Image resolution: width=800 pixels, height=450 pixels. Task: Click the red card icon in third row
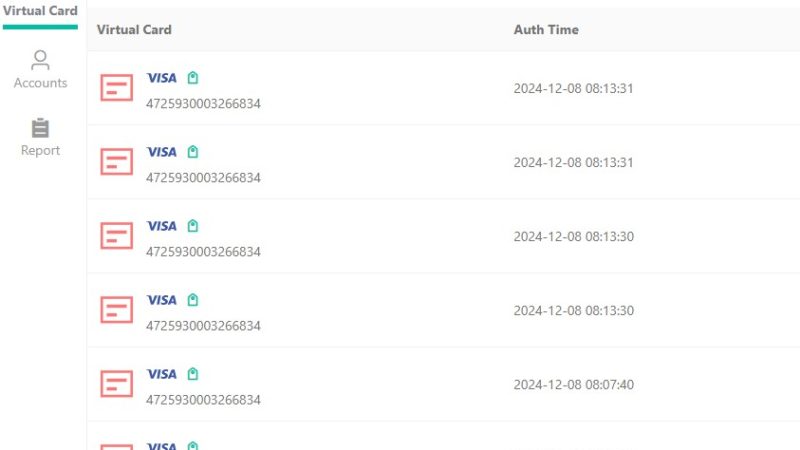116,235
